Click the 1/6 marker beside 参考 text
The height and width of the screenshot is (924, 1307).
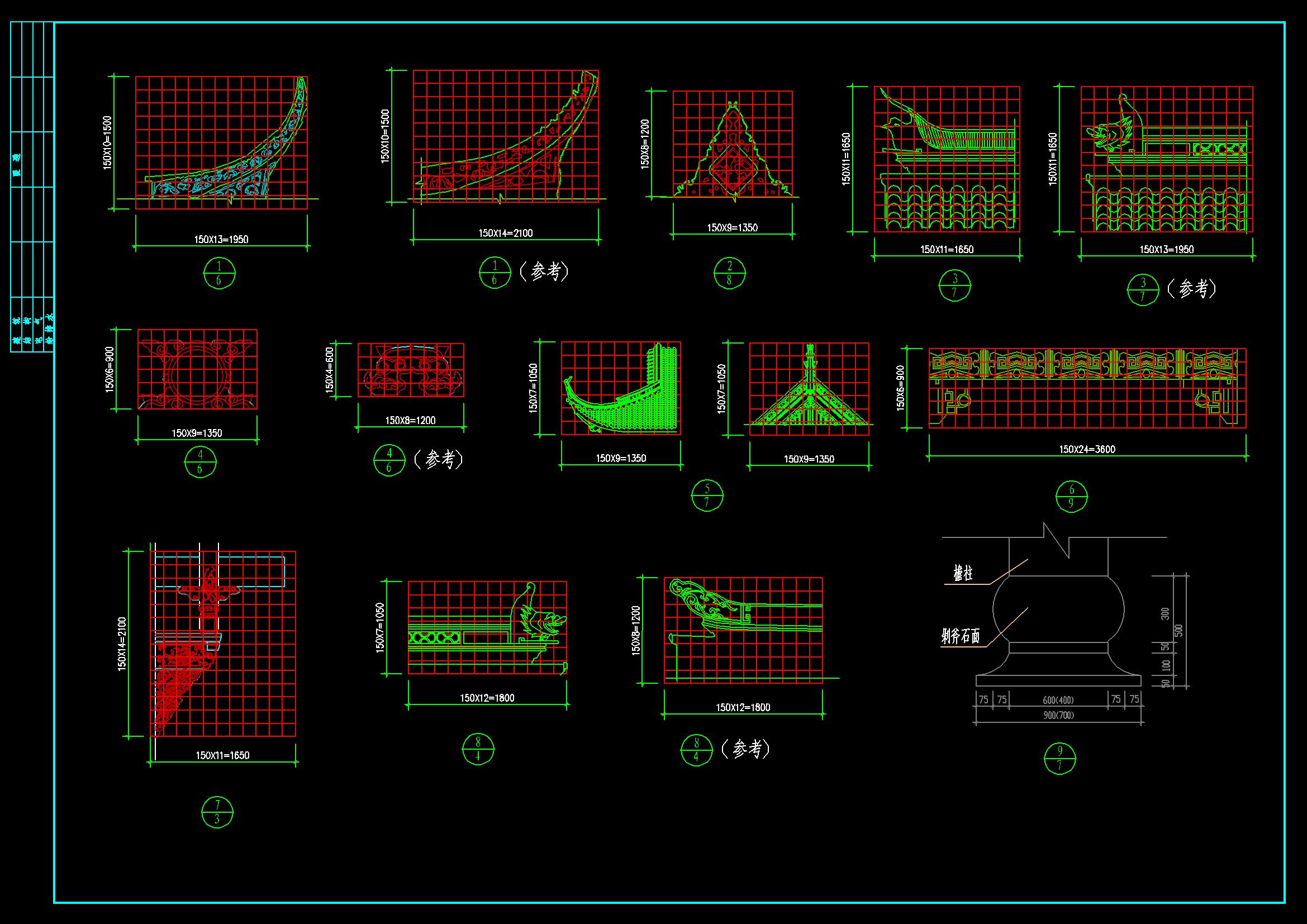(x=495, y=273)
